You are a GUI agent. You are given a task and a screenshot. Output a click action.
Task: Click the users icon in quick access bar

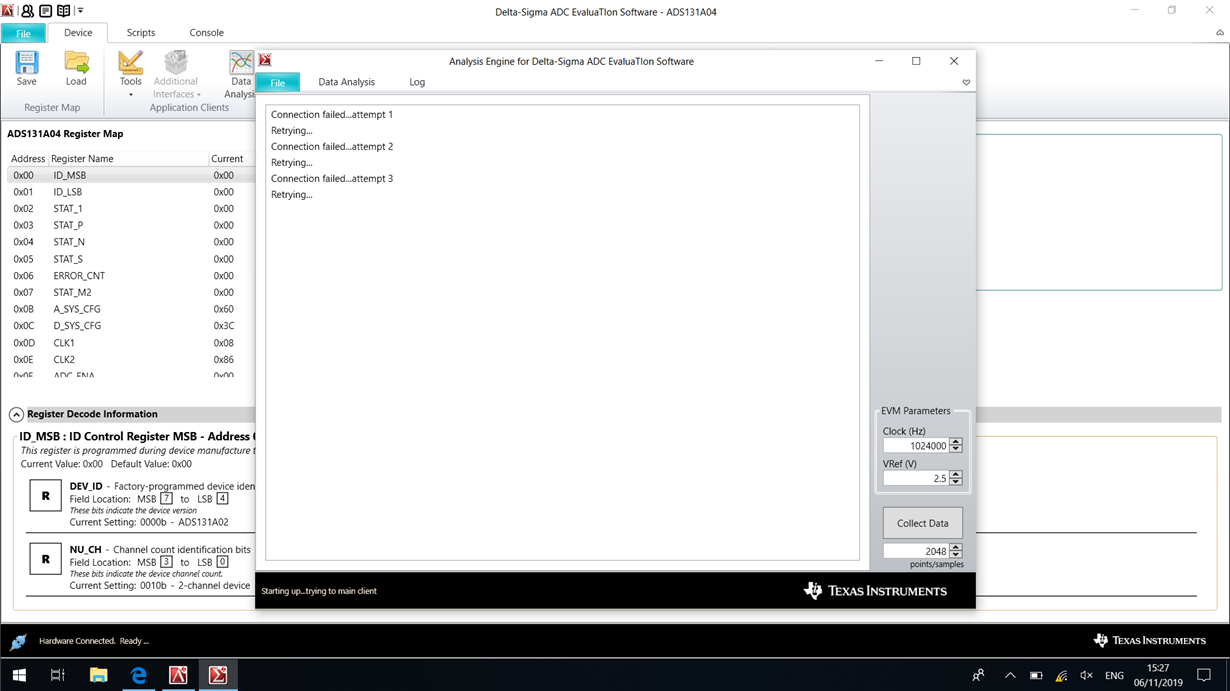pos(27,11)
